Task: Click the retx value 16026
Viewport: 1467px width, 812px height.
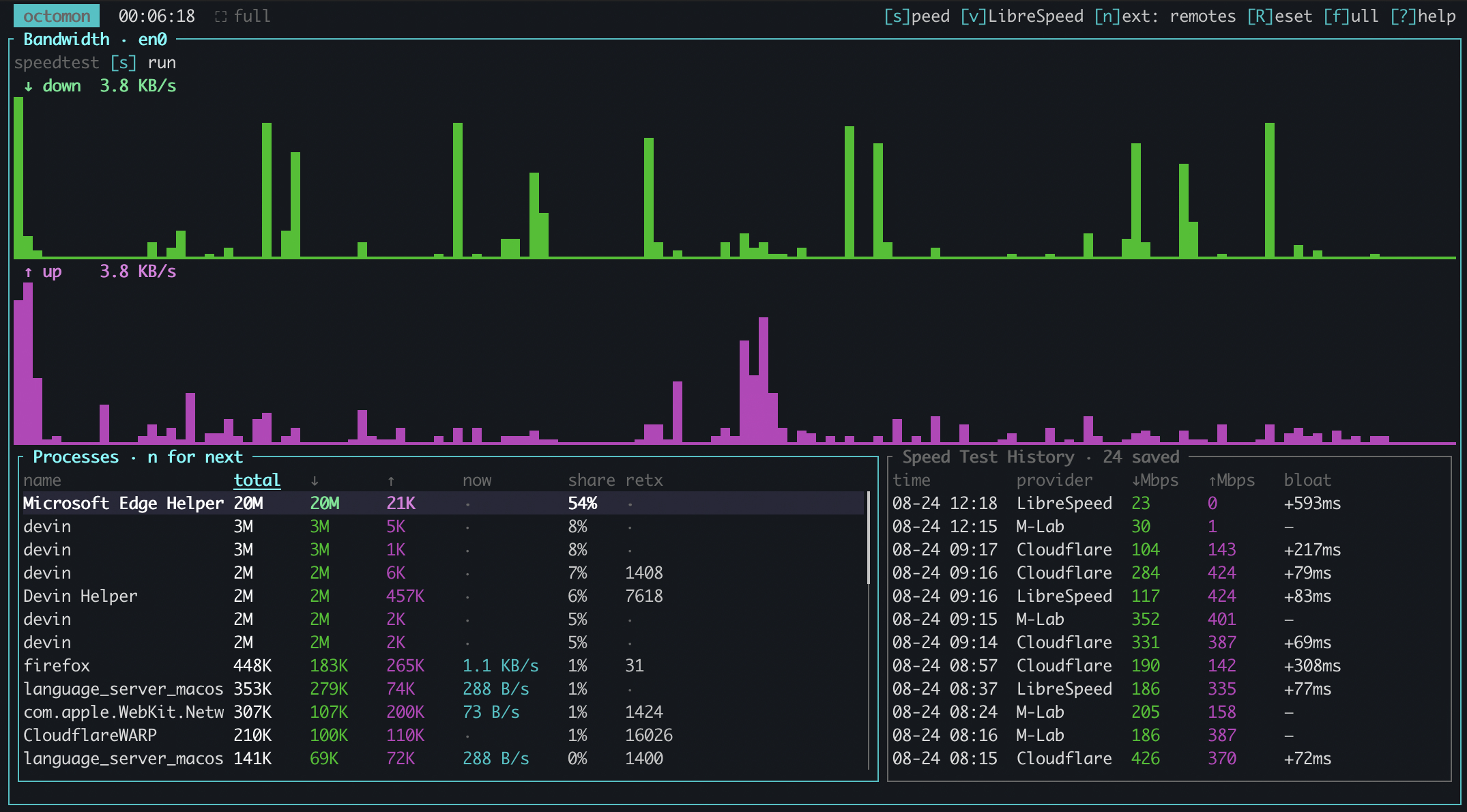Action: [x=649, y=736]
